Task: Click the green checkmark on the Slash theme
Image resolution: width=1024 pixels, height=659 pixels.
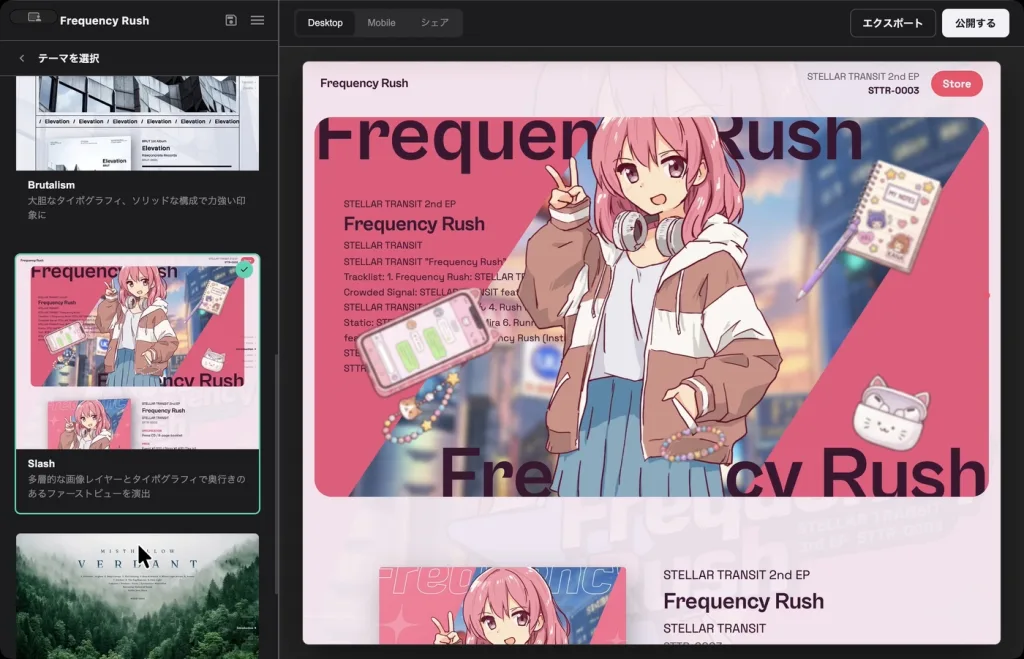Action: point(244,269)
